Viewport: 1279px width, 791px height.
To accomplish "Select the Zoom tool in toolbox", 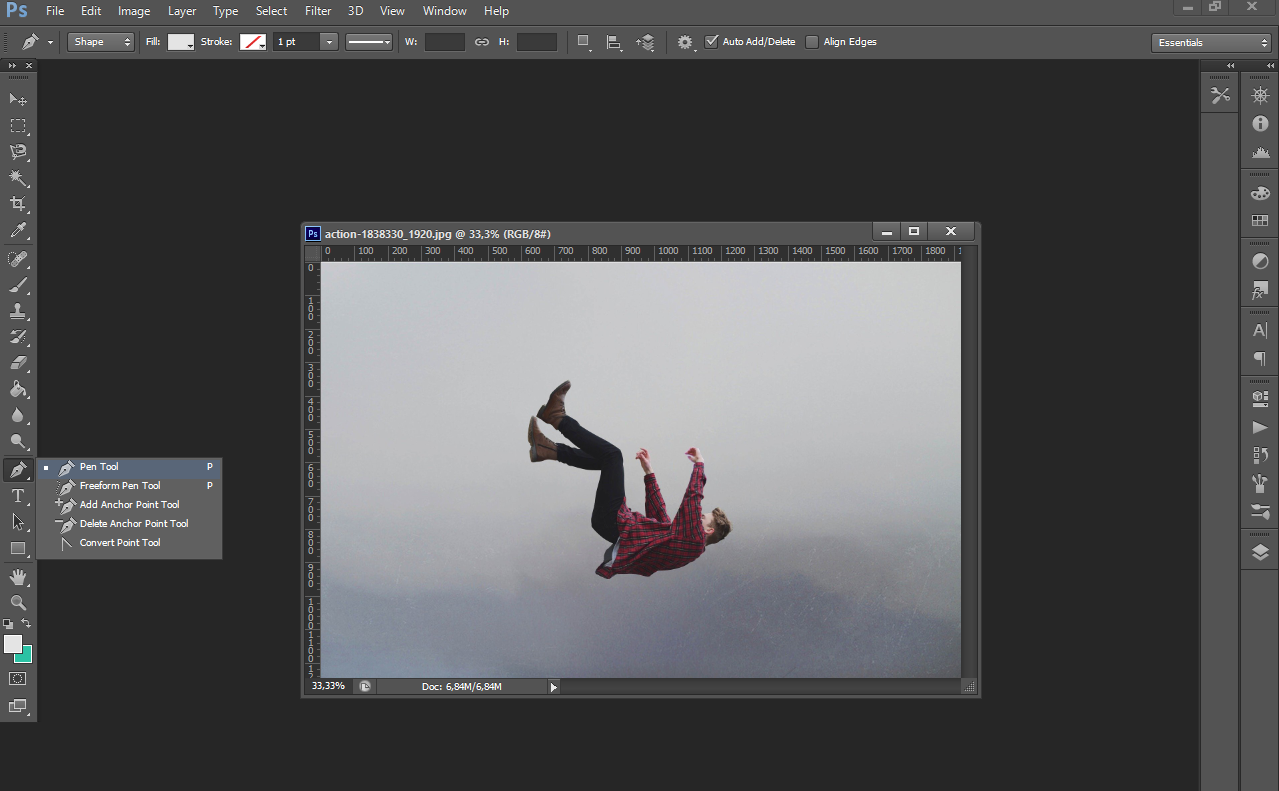I will 18,603.
